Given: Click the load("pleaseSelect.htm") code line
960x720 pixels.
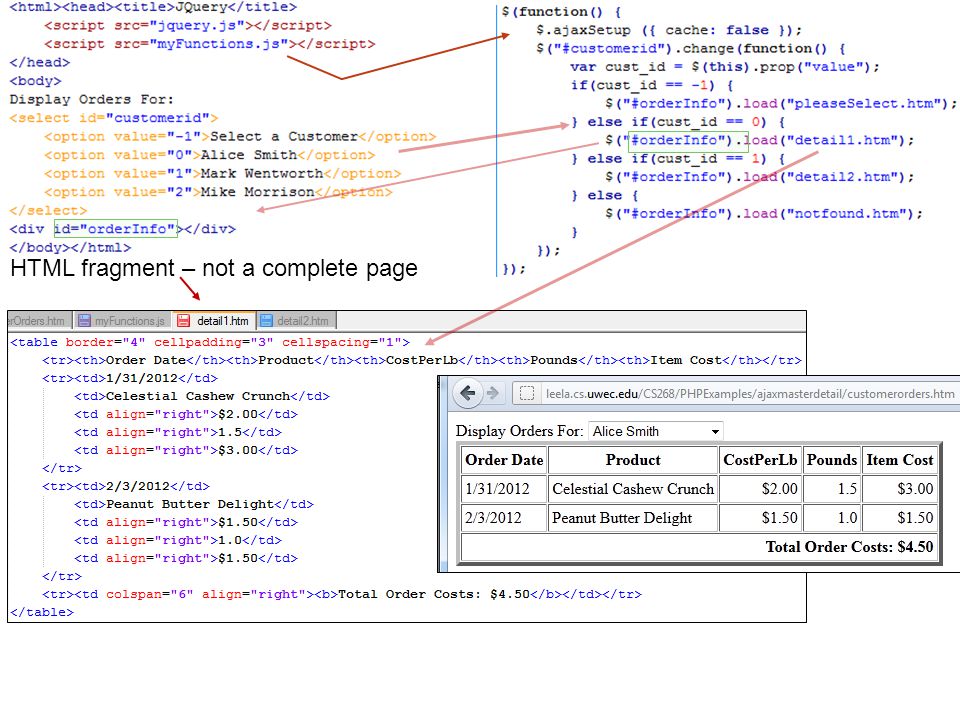Looking at the screenshot, I should [x=781, y=103].
